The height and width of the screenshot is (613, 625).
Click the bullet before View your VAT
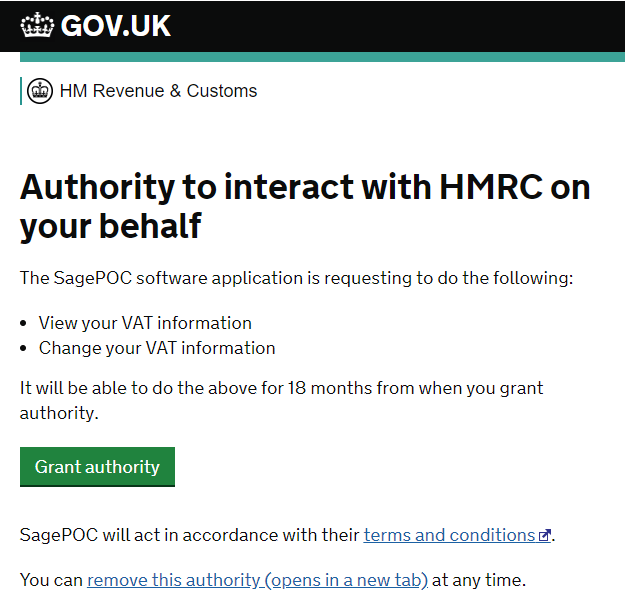tap(24, 324)
